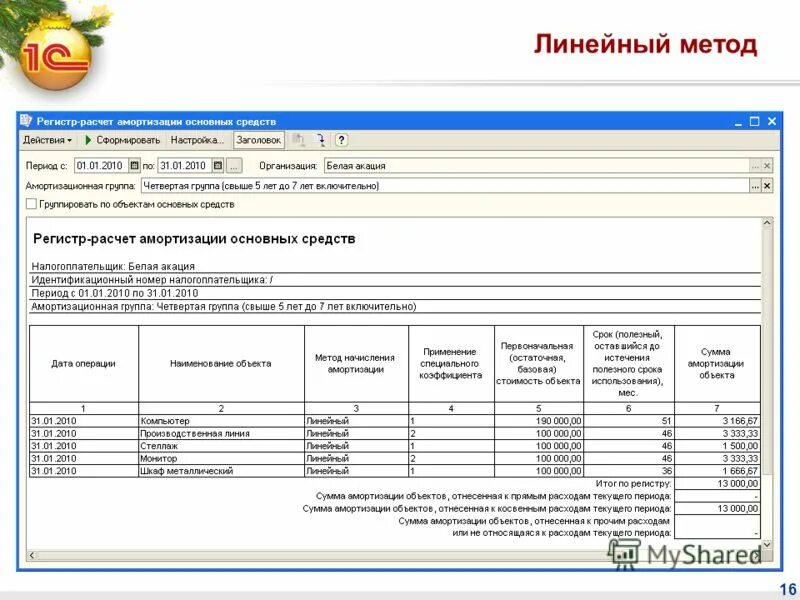The image size is (800, 600).
Task: Click the report vertical scrollbar down arrow
Action: (x=767, y=544)
